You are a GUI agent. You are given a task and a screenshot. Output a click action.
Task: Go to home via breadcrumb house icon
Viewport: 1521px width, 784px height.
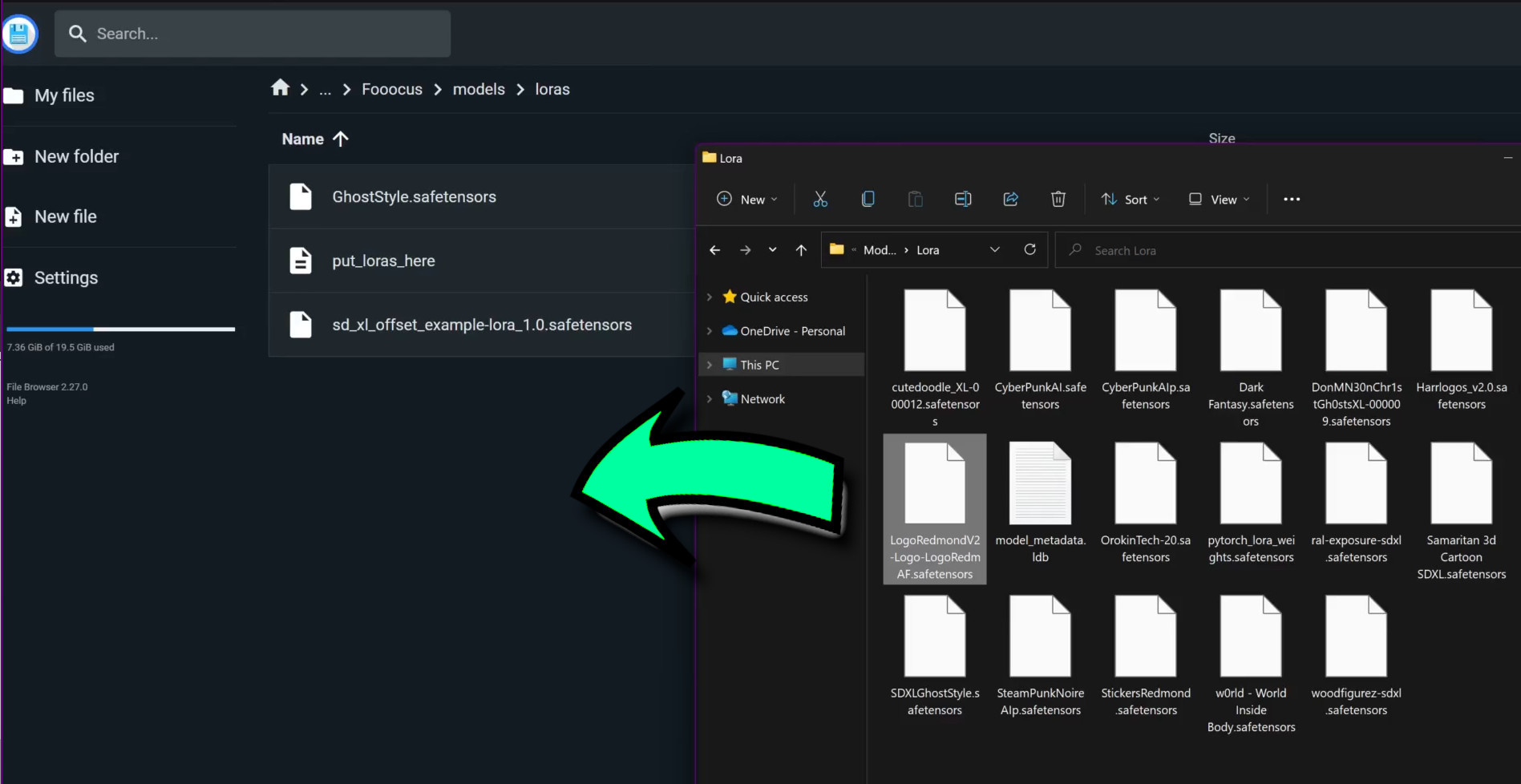tap(280, 88)
